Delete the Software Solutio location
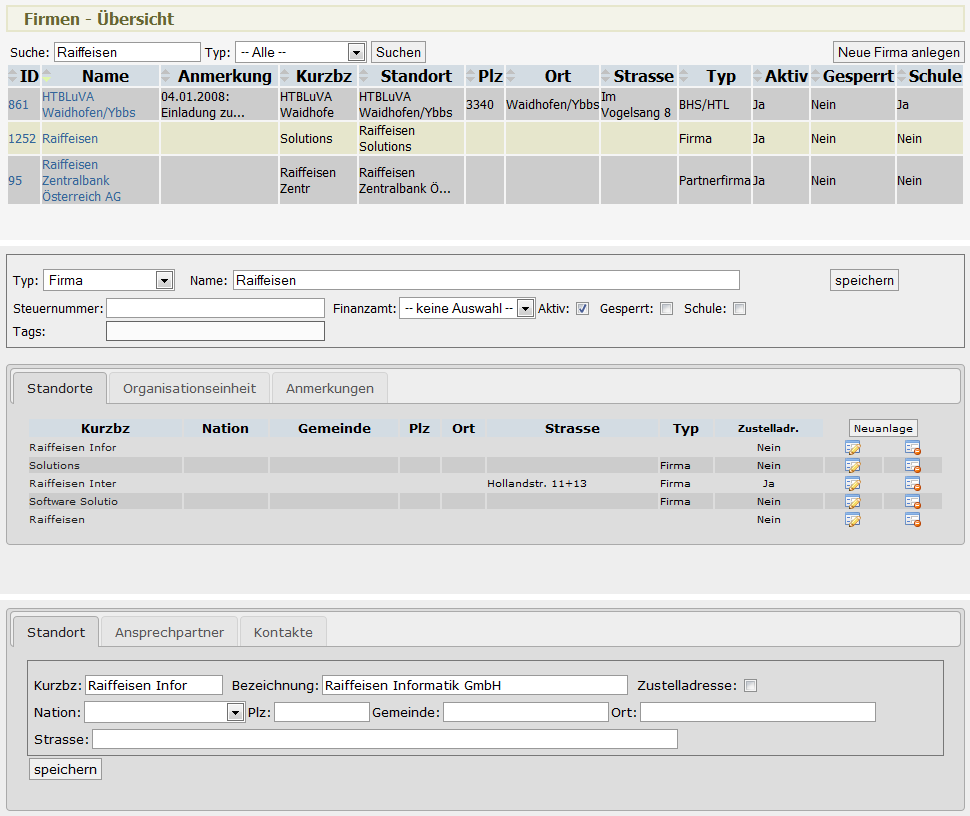The height and width of the screenshot is (816, 970). pyautogui.click(x=912, y=502)
